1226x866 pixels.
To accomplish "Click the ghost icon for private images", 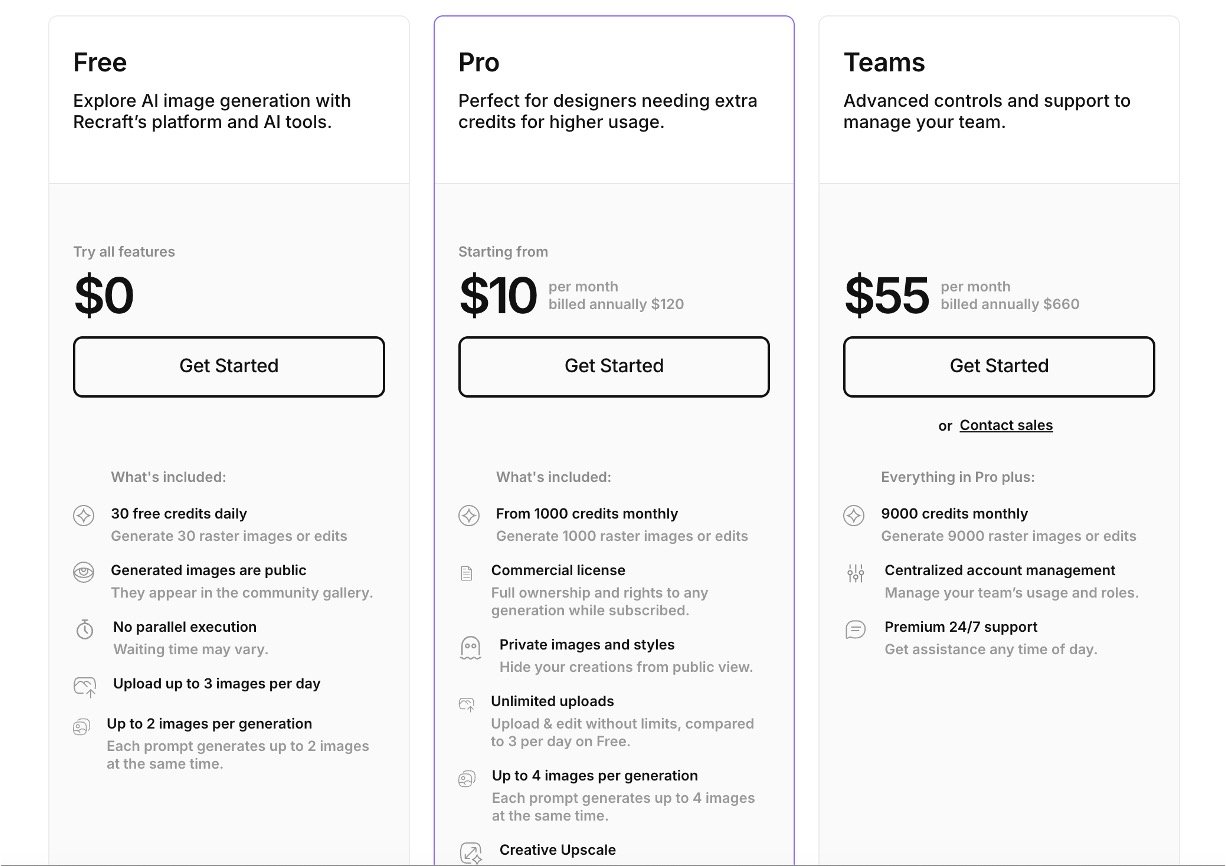I will (x=470, y=648).
